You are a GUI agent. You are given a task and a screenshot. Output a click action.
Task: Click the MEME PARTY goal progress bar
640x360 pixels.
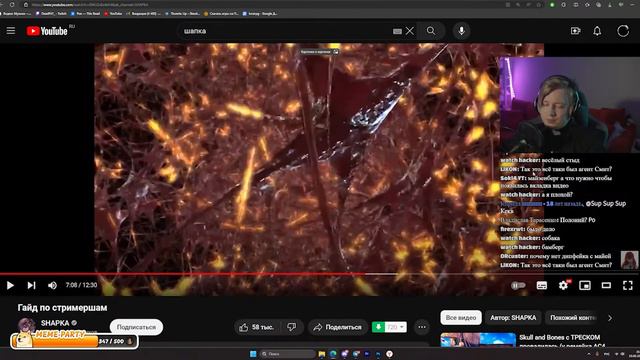[75, 340]
